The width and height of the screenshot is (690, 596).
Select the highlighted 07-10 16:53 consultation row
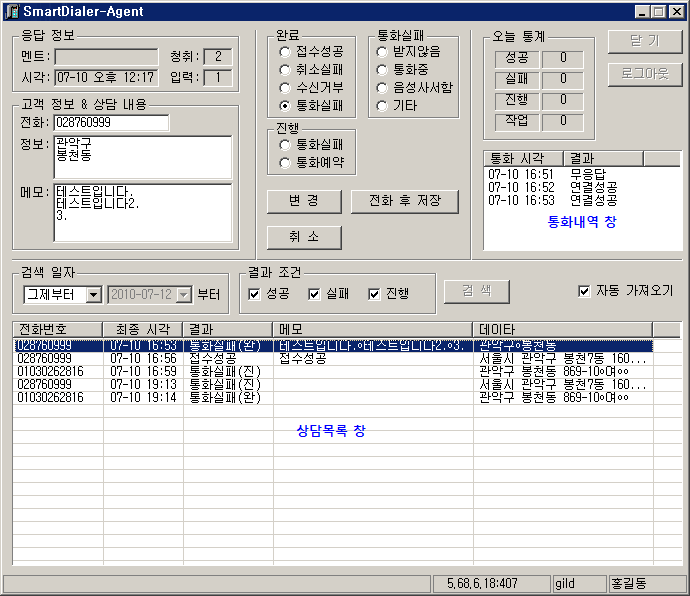[x=333, y=346]
